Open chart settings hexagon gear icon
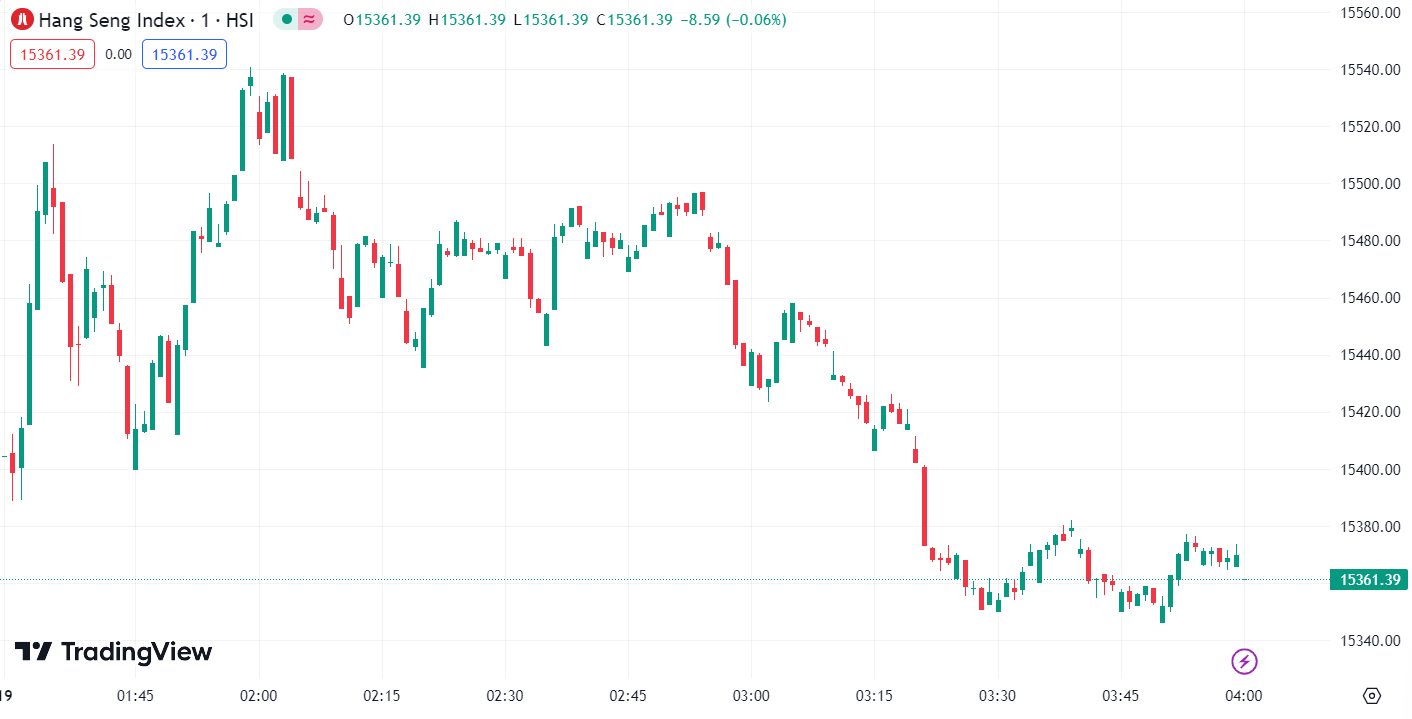The image size is (1412, 719). tap(1372, 696)
